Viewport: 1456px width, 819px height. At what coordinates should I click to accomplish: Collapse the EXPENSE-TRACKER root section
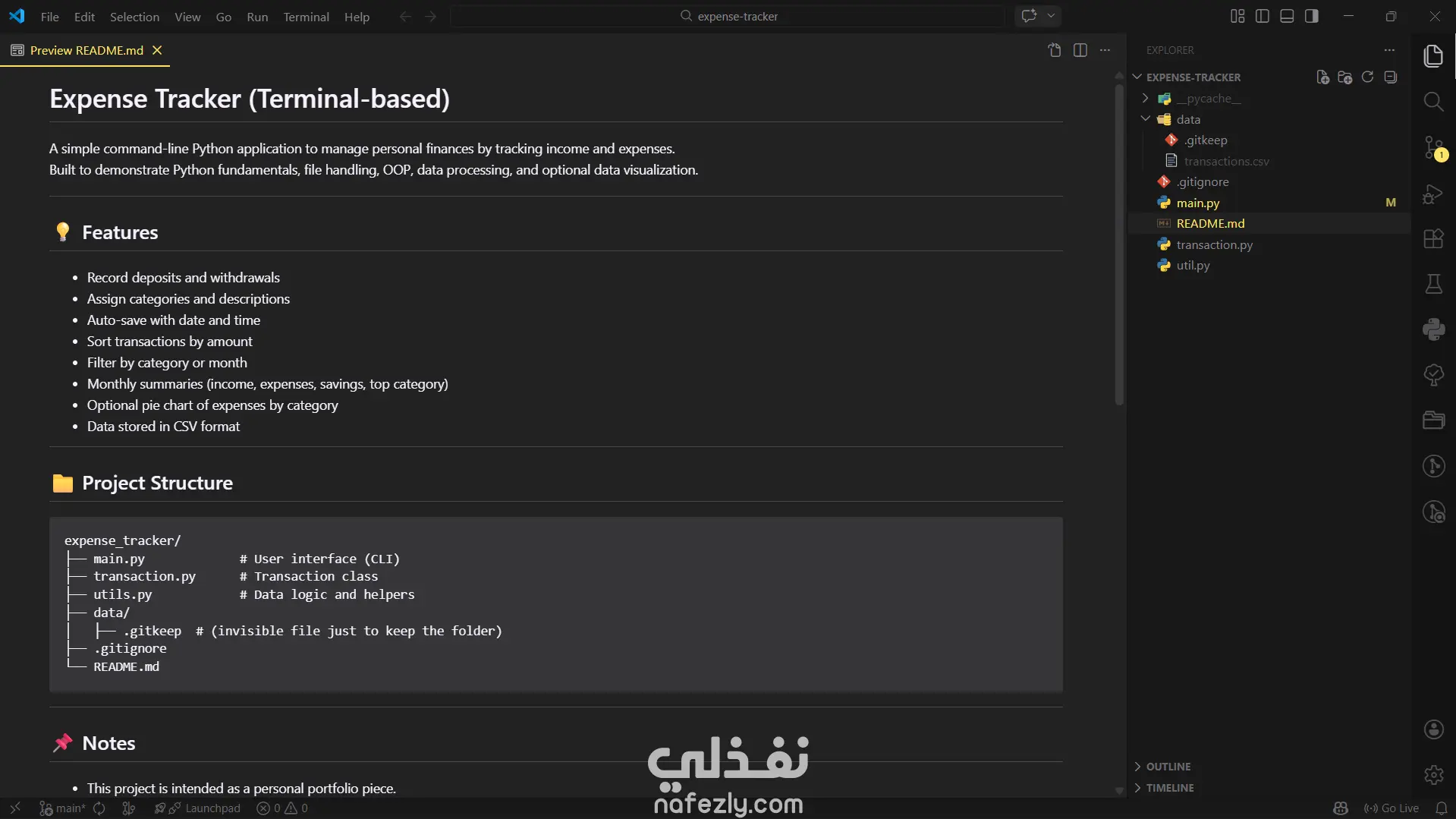1137,77
